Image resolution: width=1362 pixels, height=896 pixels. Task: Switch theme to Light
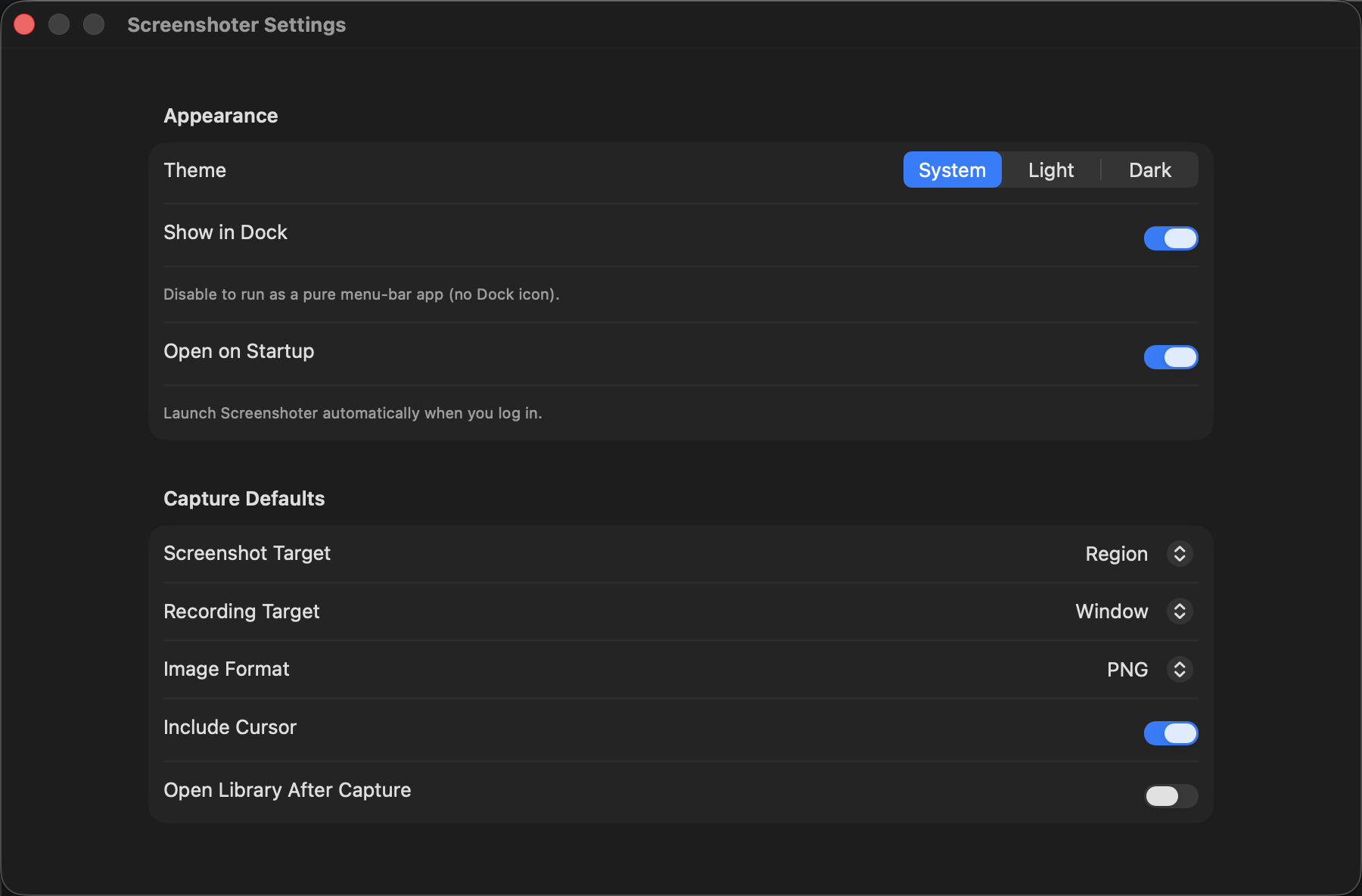(1051, 170)
